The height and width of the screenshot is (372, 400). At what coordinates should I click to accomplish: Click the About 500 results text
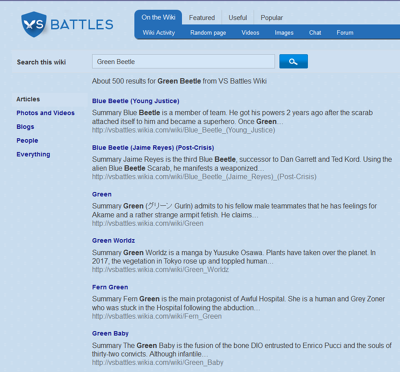(179, 81)
